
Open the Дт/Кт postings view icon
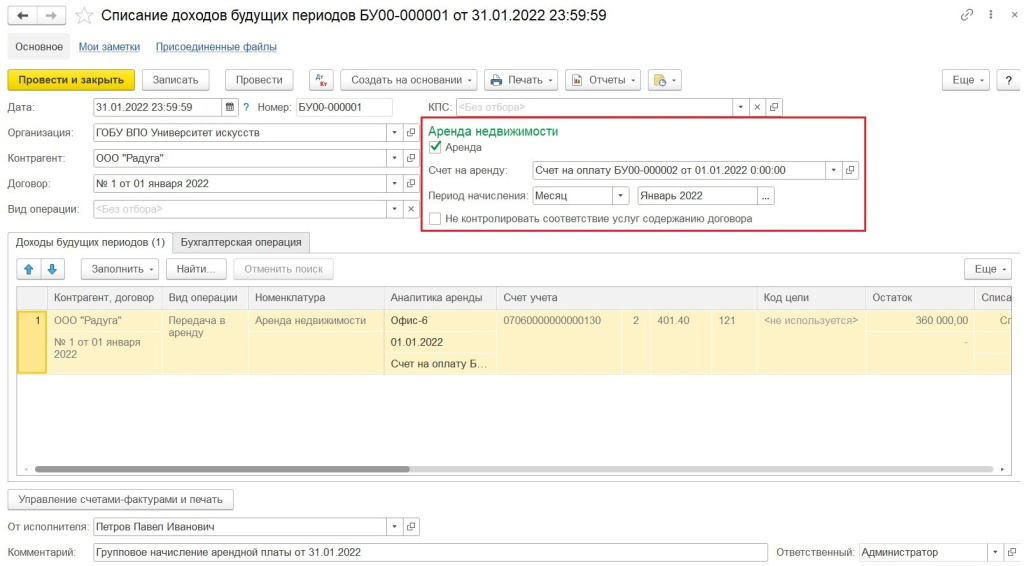tap(321, 80)
